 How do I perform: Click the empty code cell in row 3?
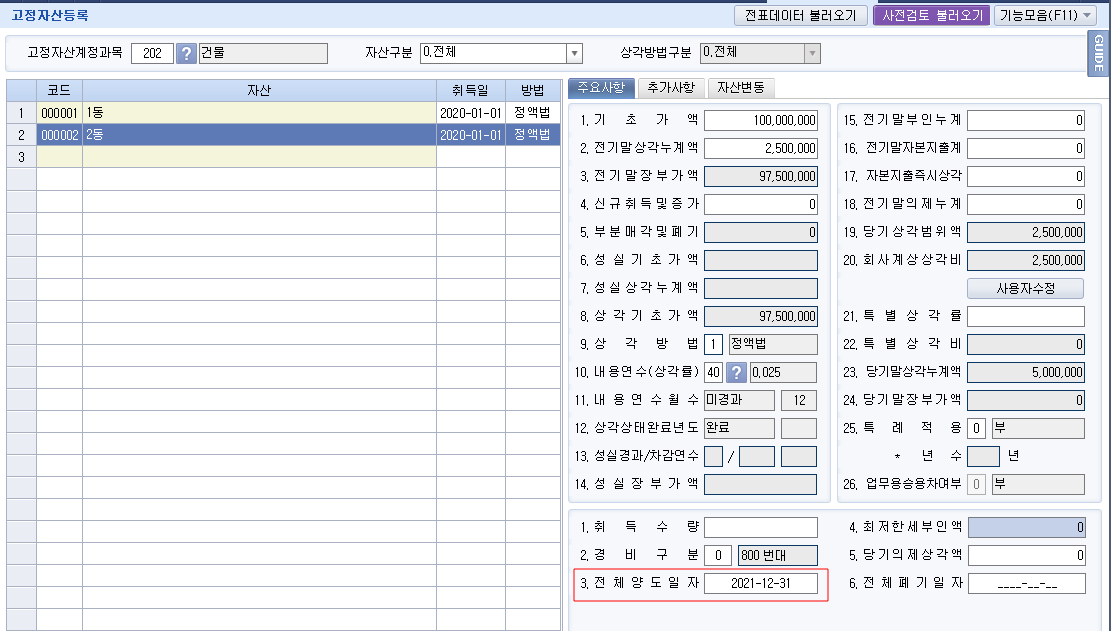pyautogui.click(x=60, y=157)
